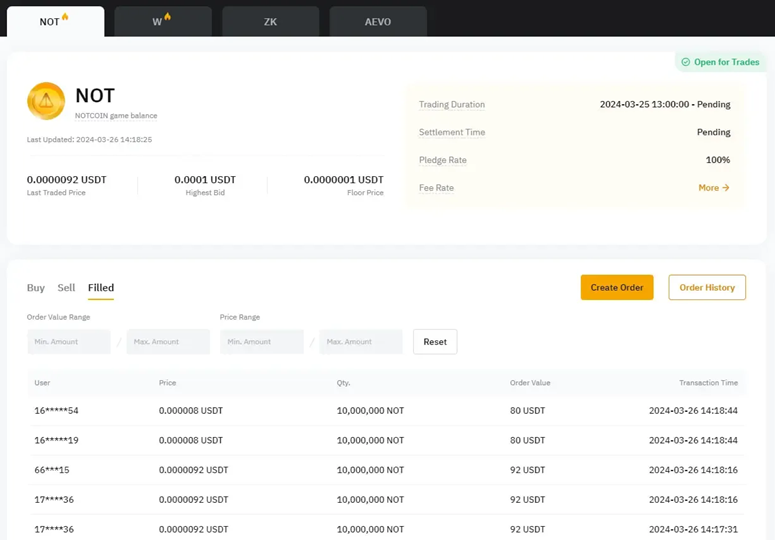
Task: Click the Open for Trades checkmark icon
Action: (685, 62)
